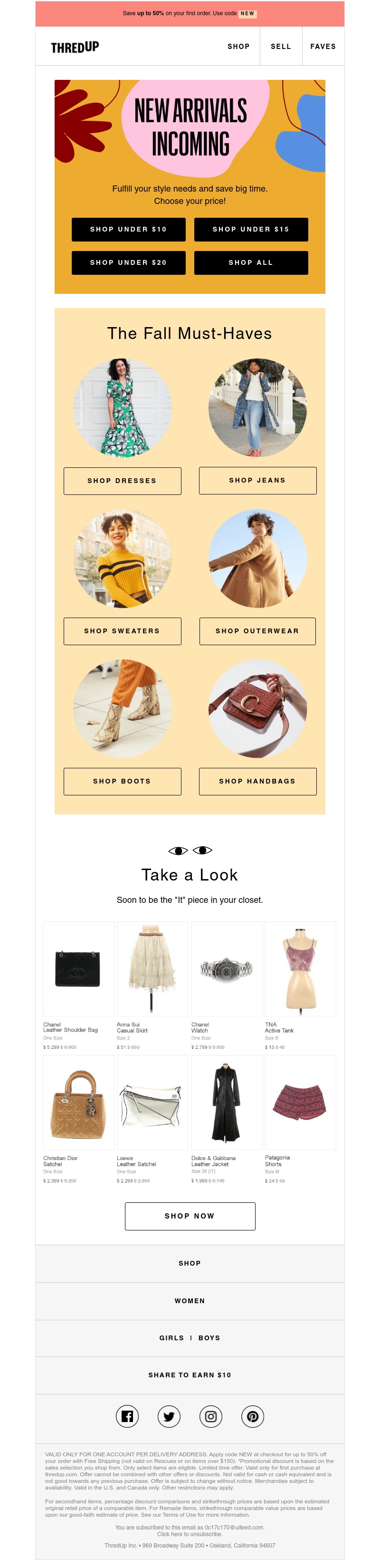380x1568 pixels.
Task: Click the eyes icon above Take a Look
Action: 190,851
